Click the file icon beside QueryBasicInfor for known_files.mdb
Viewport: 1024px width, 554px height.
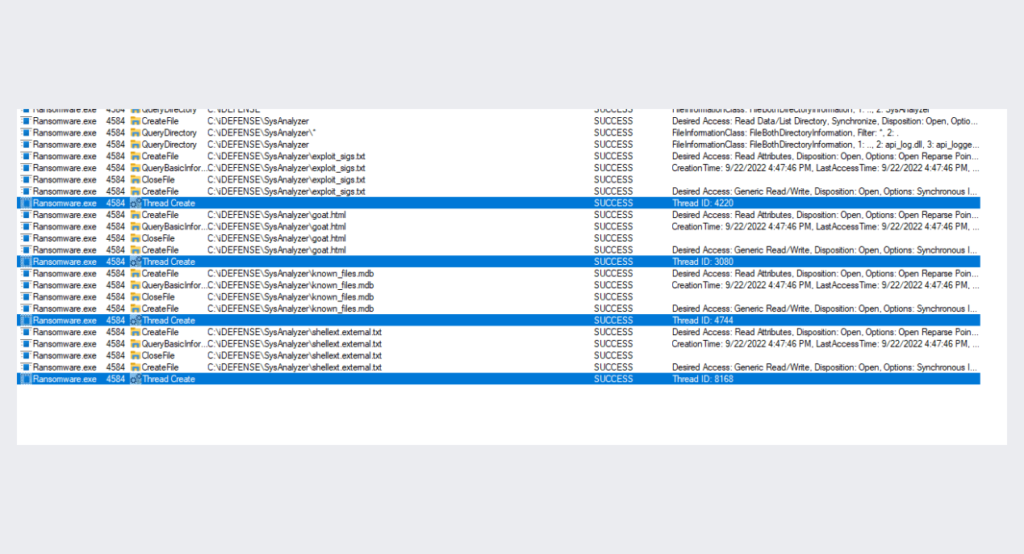[x=135, y=285]
